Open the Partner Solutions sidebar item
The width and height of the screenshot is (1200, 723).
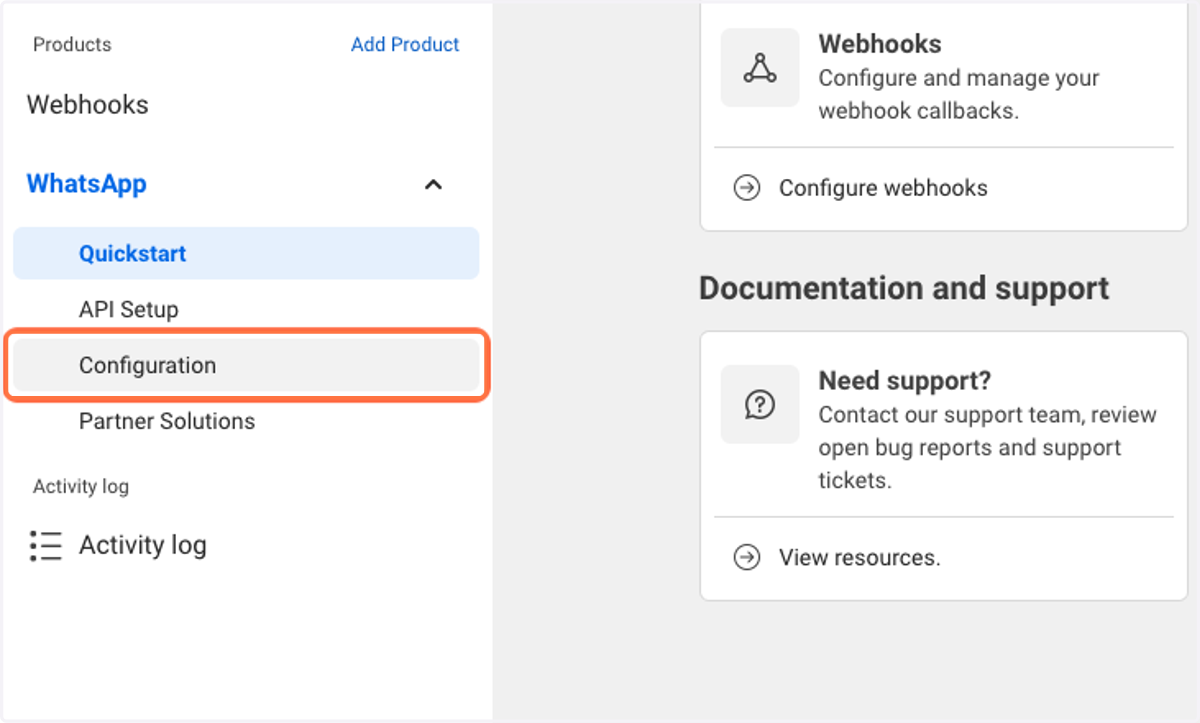pos(167,421)
